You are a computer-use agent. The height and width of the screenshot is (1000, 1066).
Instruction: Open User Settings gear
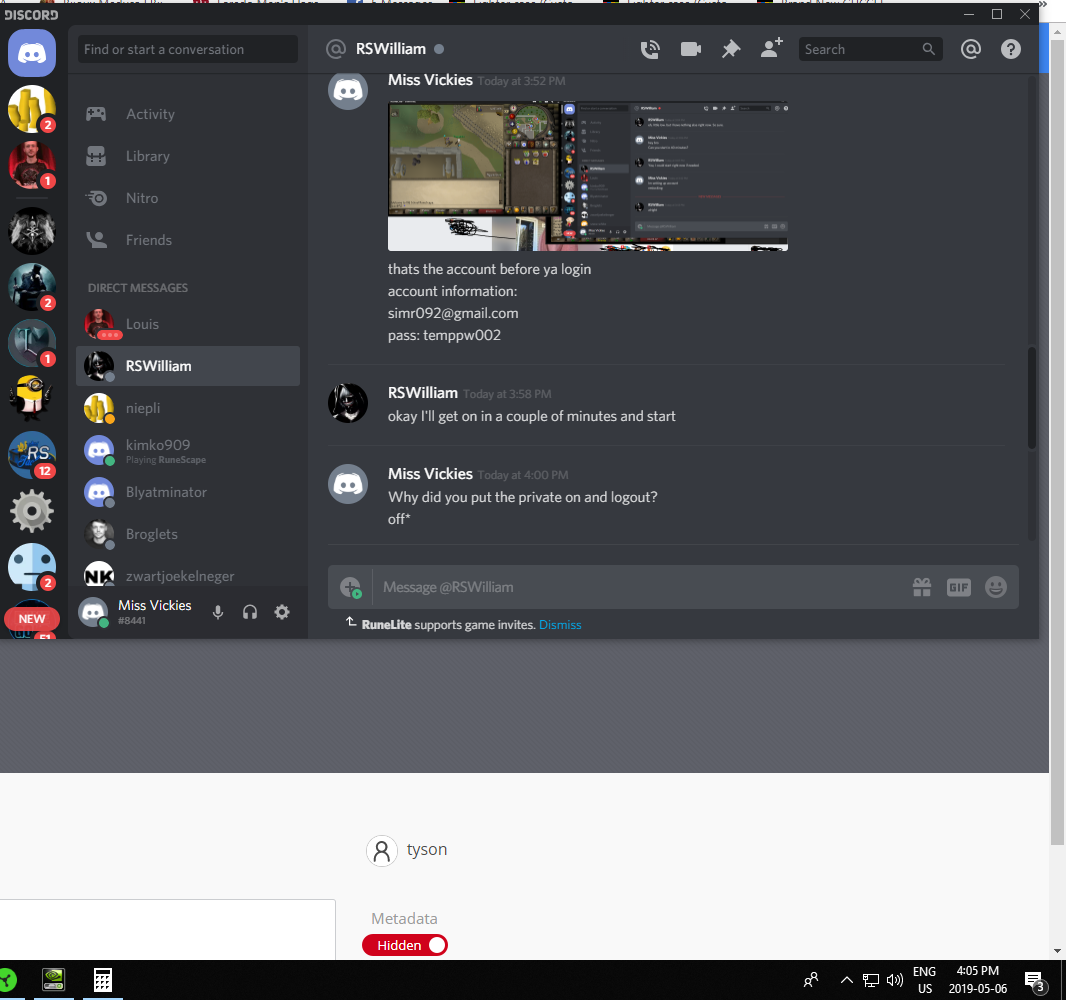(281, 612)
